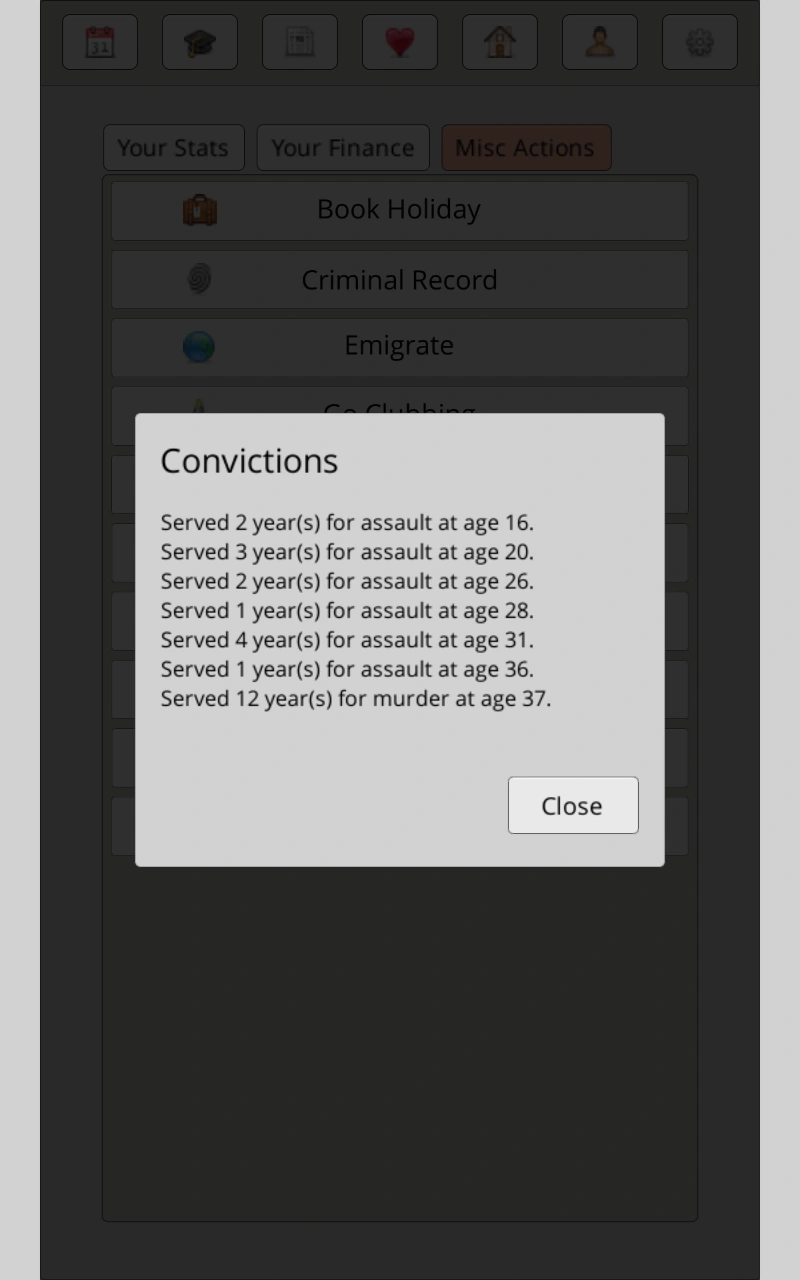Click the fingerprint icon beside Criminal Record
This screenshot has width=800, height=1280.
point(200,279)
